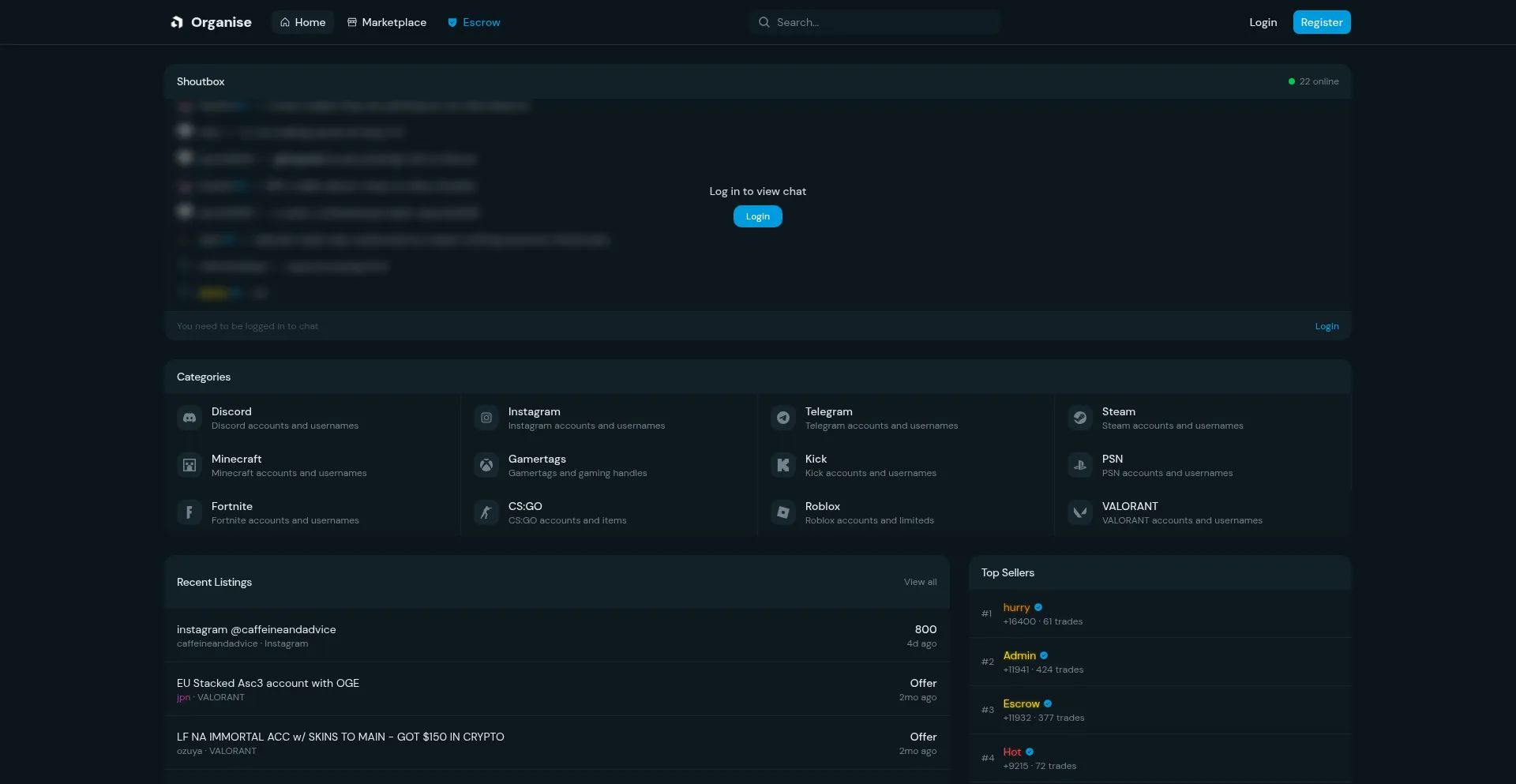Click the Register button
Image resolution: width=1516 pixels, height=784 pixels.
[x=1322, y=22]
